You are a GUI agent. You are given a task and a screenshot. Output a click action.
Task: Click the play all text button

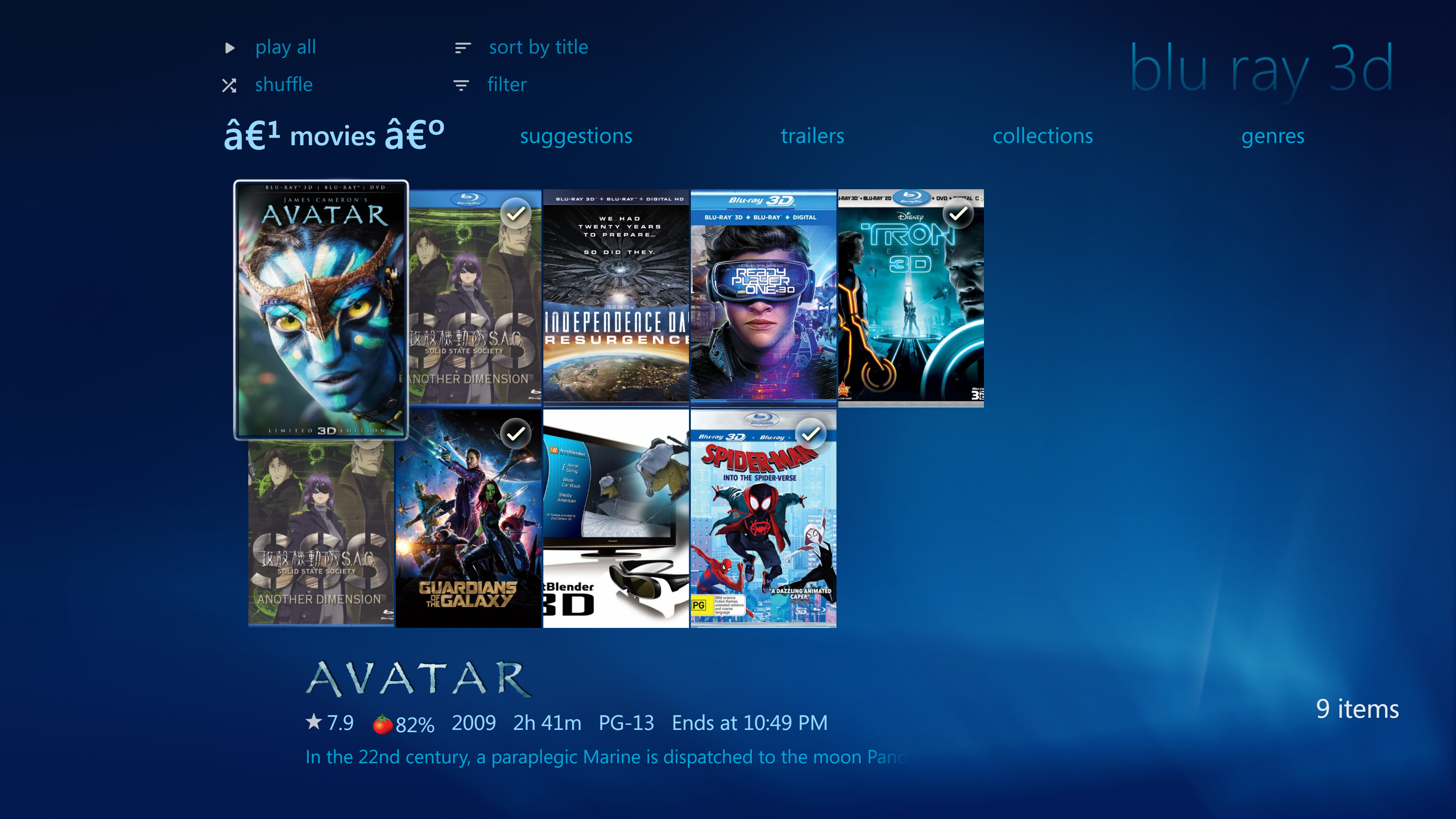tap(286, 47)
